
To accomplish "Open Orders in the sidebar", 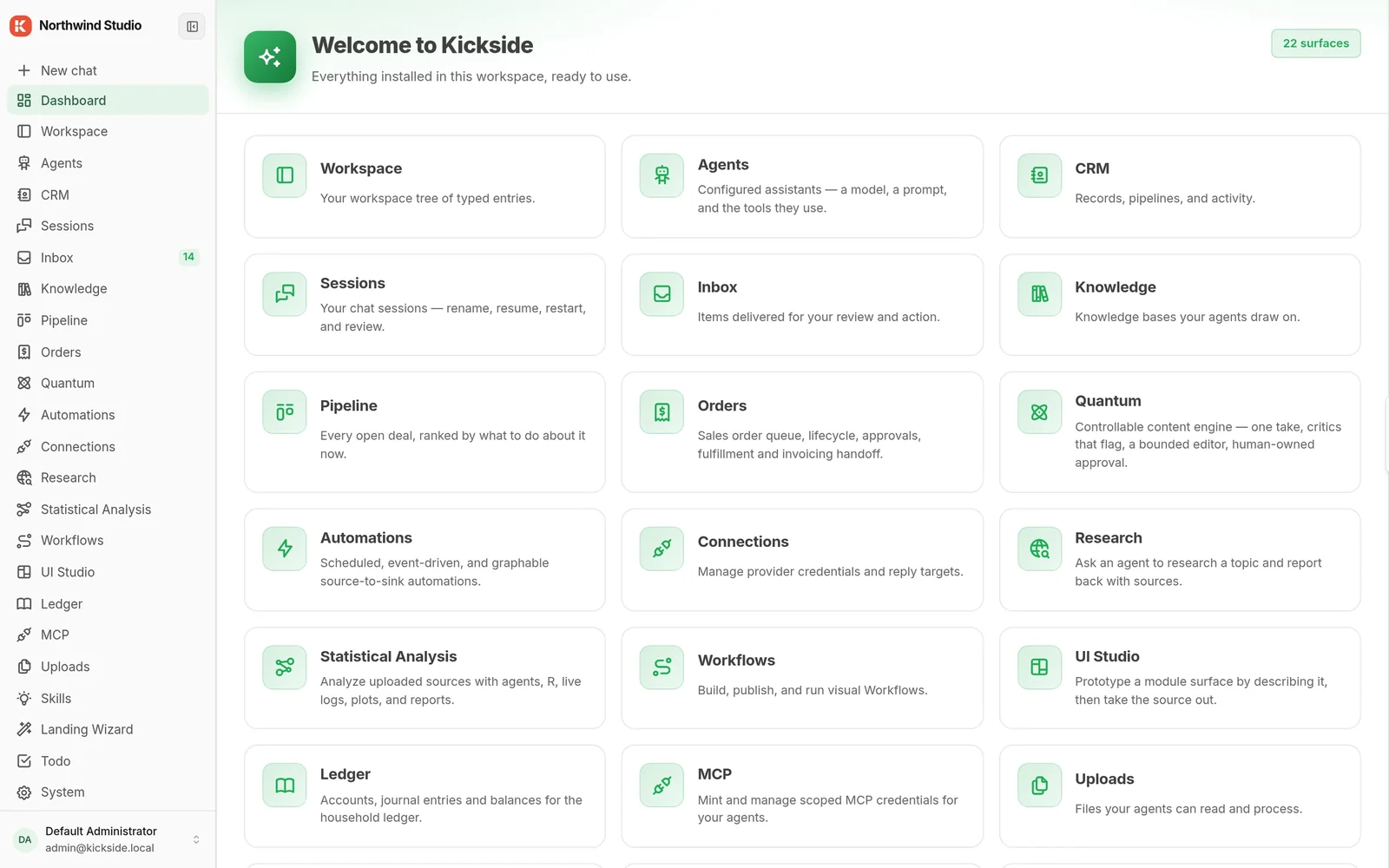I will coord(108,352).
